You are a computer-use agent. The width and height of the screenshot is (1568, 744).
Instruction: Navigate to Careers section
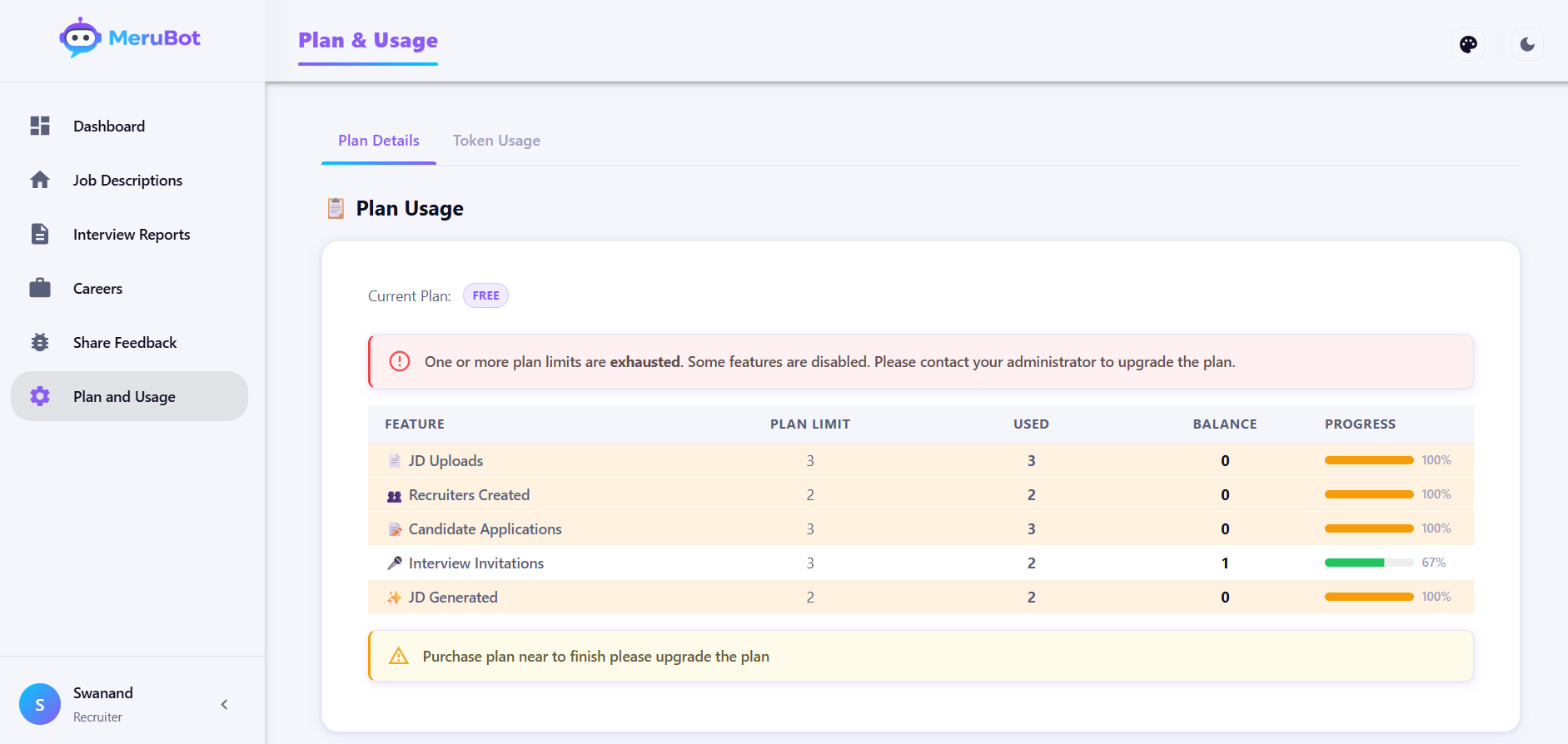tap(129, 288)
